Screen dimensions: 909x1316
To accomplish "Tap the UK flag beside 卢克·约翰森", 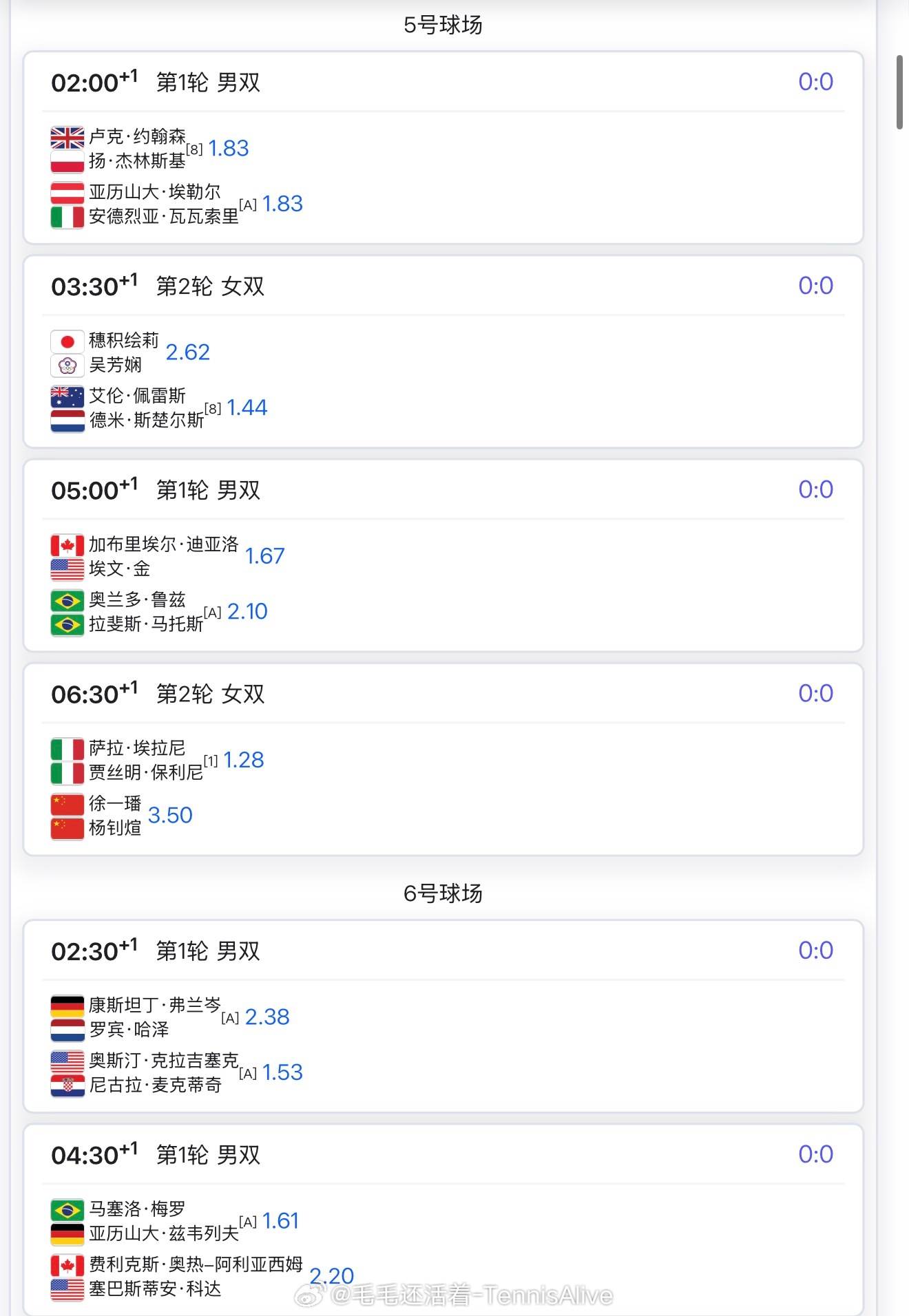I will (67, 138).
